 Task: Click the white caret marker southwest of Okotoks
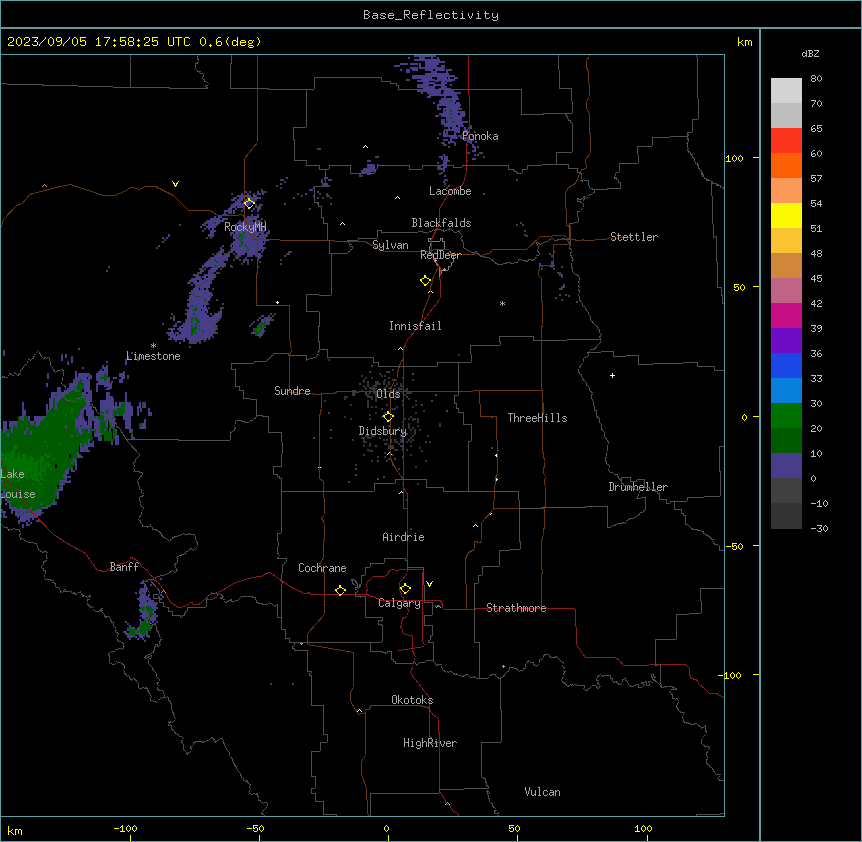click(360, 711)
